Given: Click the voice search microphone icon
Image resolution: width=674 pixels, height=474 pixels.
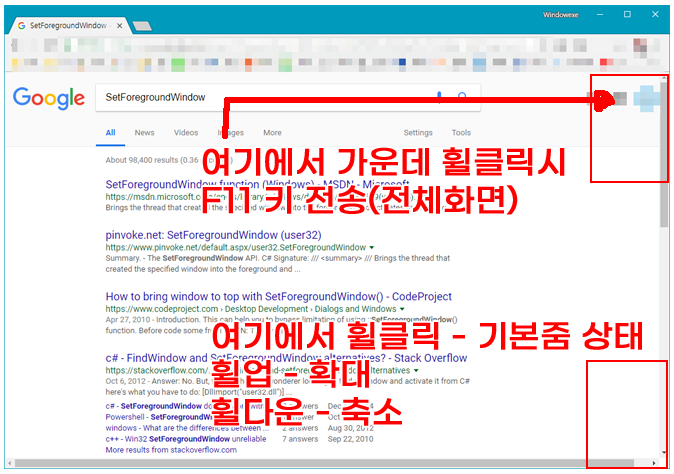Looking at the screenshot, I should [439, 98].
